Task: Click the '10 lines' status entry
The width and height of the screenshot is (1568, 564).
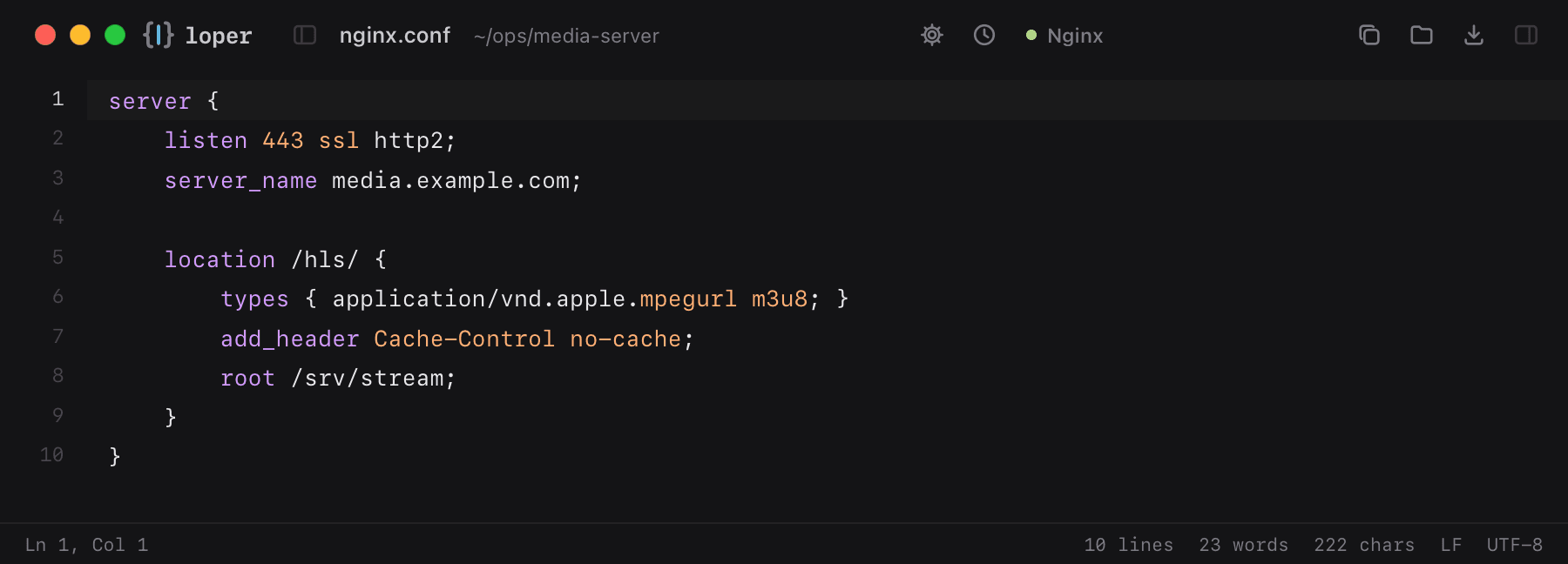Action: 1128,545
